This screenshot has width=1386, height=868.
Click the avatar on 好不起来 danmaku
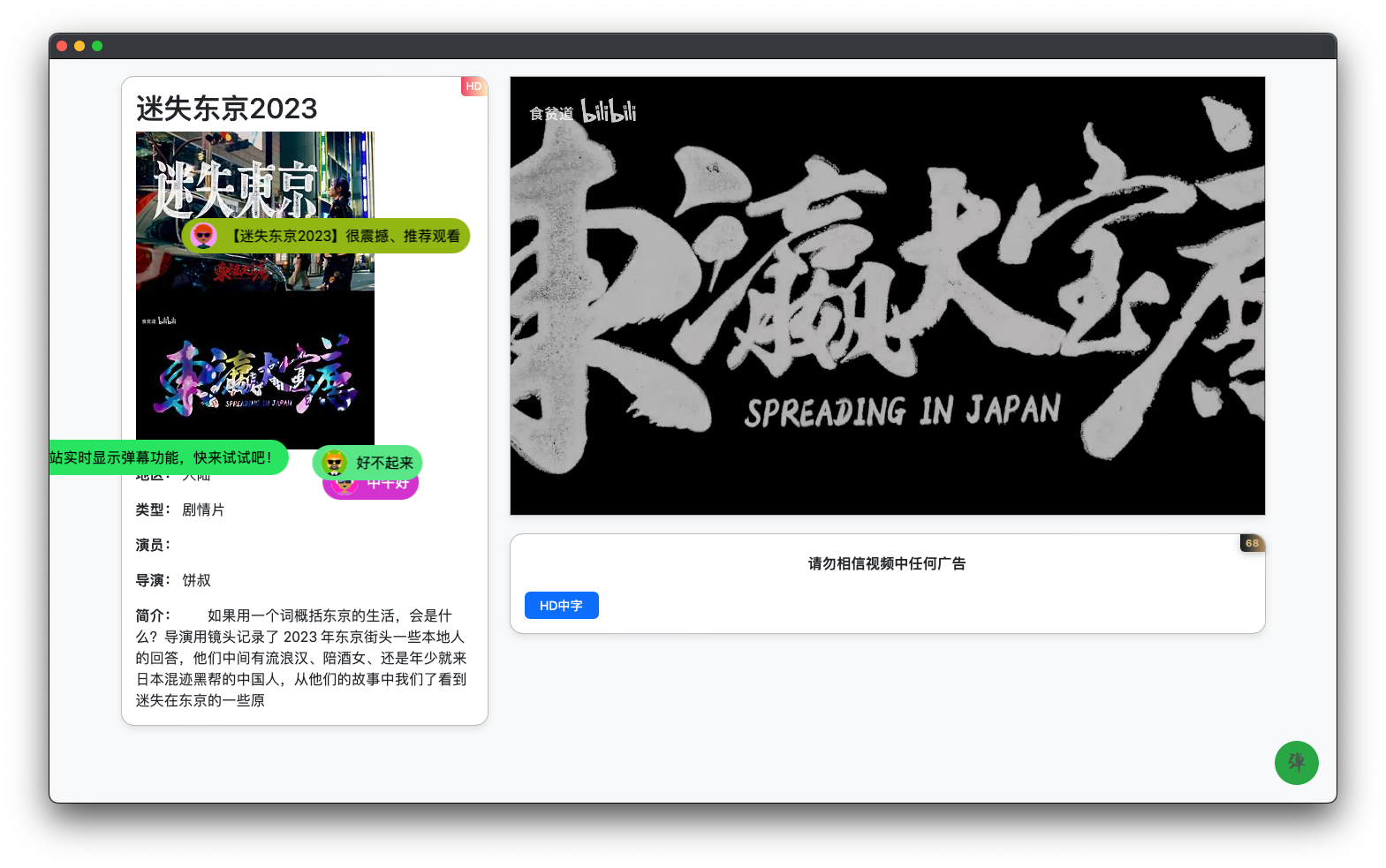tap(335, 463)
